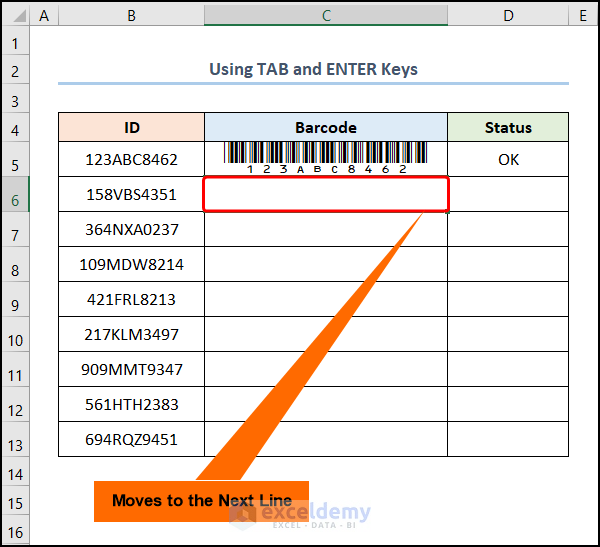The height and width of the screenshot is (547, 600).
Task: Click the empty Status cell beside 694RQZ9451
Action: pyautogui.click(x=508, y=439)
